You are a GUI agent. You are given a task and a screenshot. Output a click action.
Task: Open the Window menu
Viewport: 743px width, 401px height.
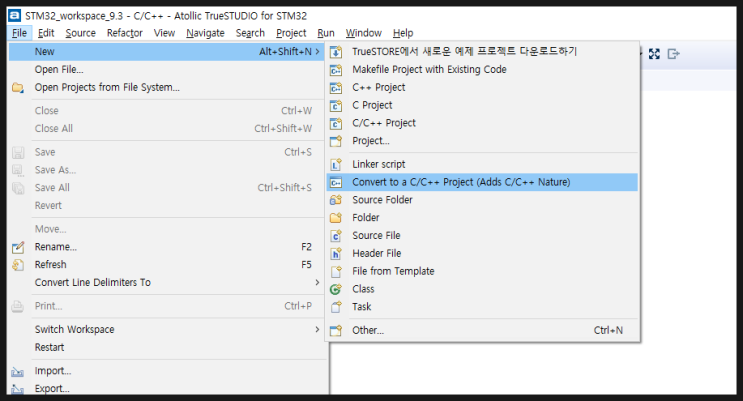point(363,33)
